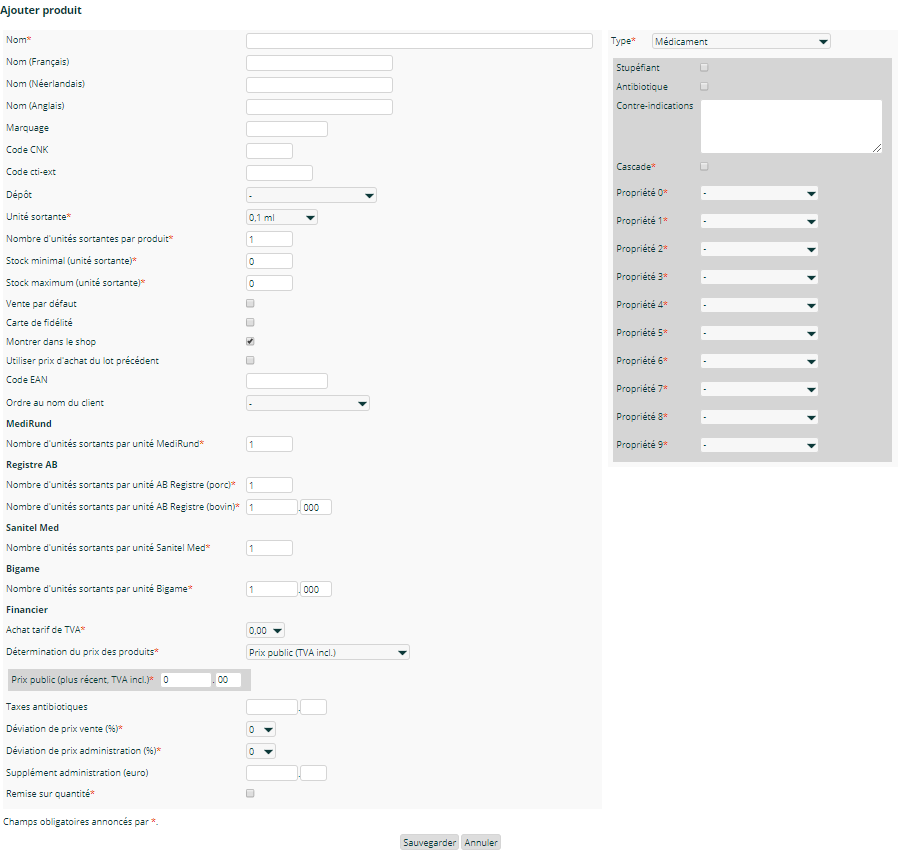The image size is (903, 852).
Task: Enable the Cascade checkbox
Action: click(704, 166)
